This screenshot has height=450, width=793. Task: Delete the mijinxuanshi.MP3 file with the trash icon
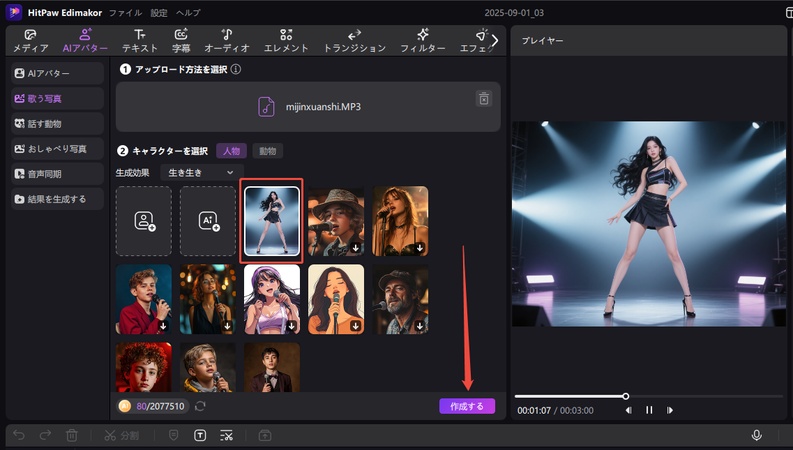click(x=484, y=99)
